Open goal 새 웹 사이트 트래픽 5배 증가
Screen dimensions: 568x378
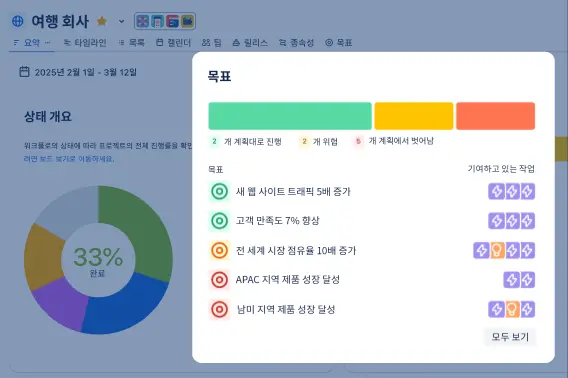(293, 191)
